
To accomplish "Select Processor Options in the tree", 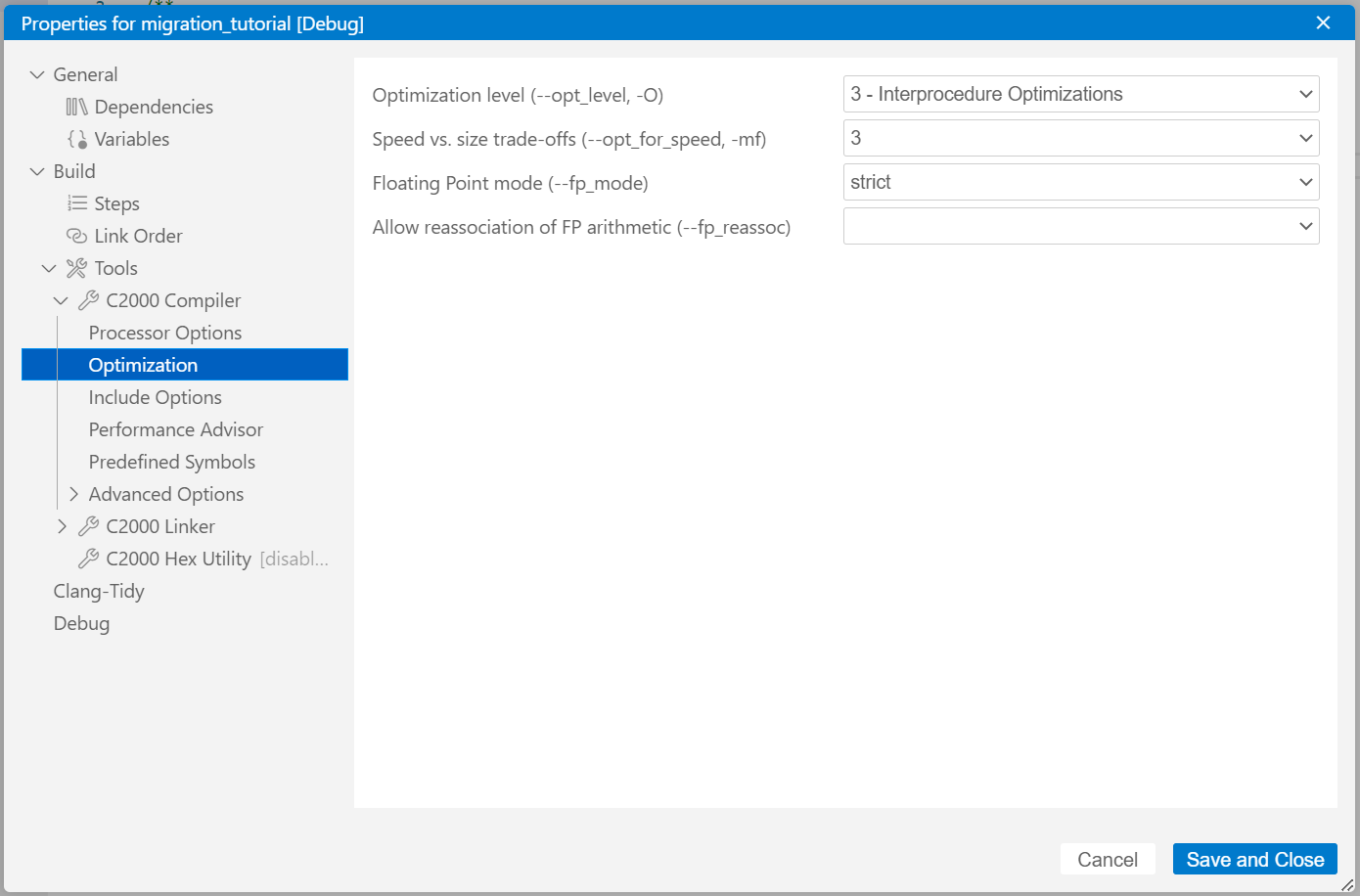I will tap(164, 333).
